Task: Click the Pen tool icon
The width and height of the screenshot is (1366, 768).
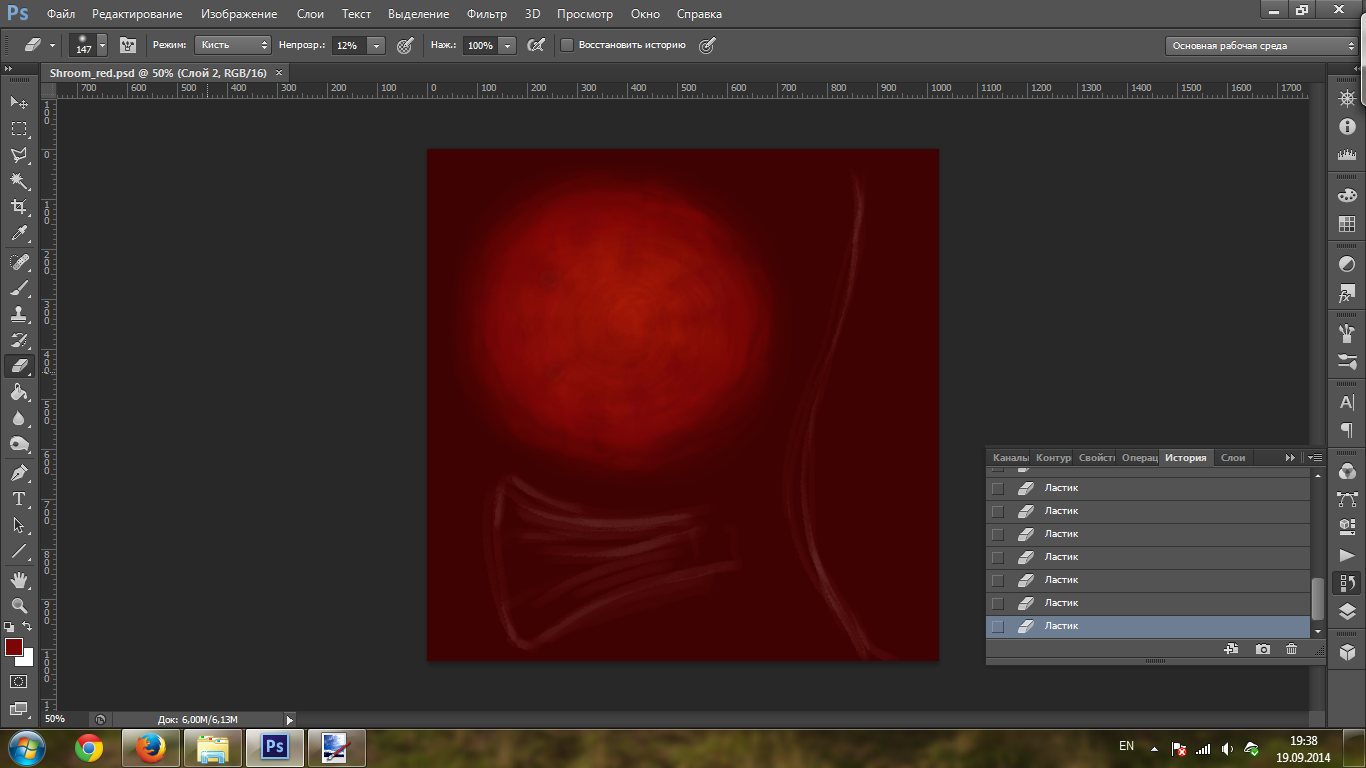Action: pos(19,472)
